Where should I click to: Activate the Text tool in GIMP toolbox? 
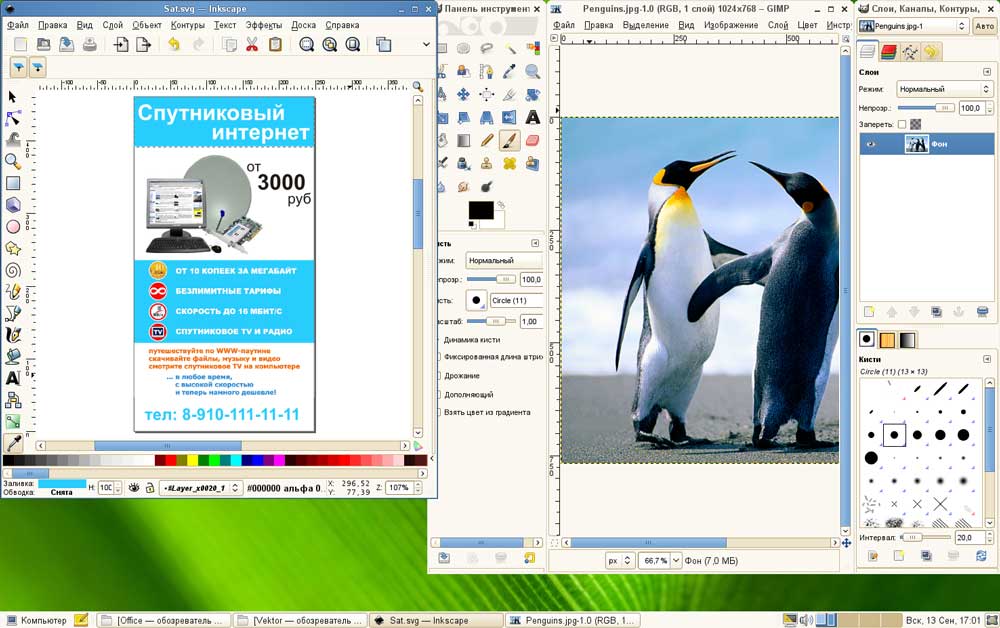click(x=532, y=117)
